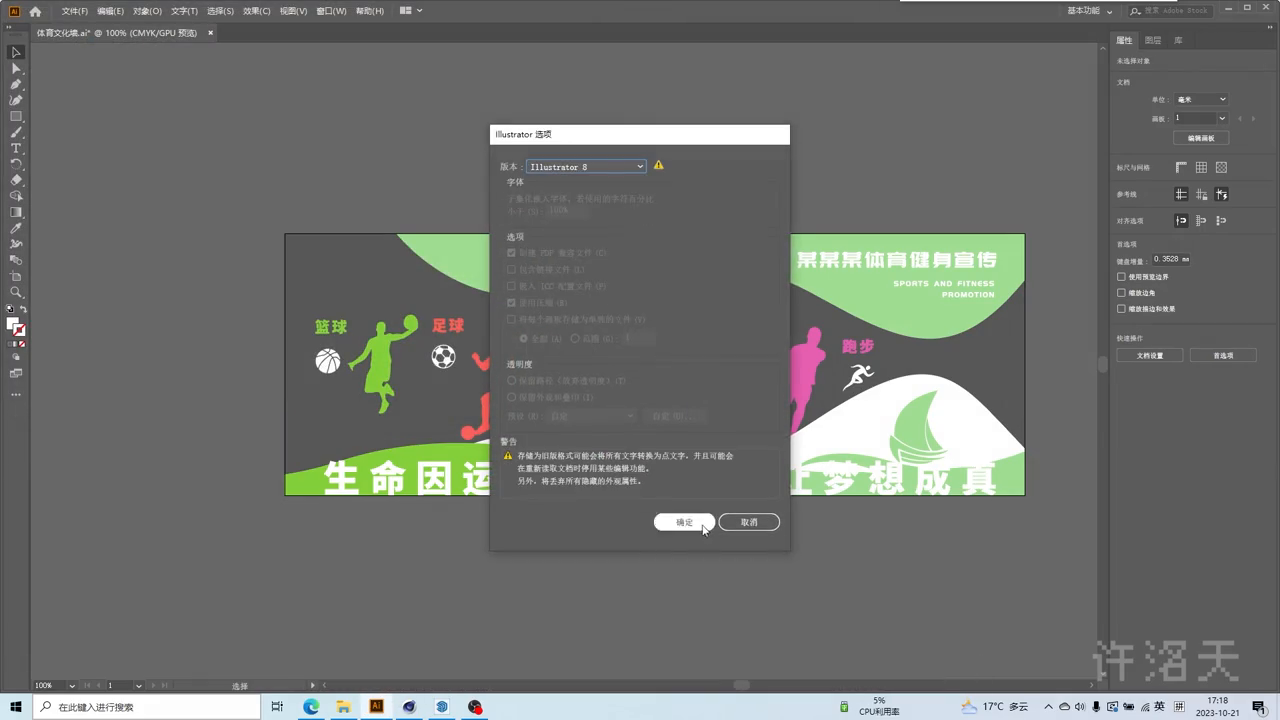The width and height of the screenshot is (1280, 720).
Task: Click the version warning triangle icon
Action: 658,165
